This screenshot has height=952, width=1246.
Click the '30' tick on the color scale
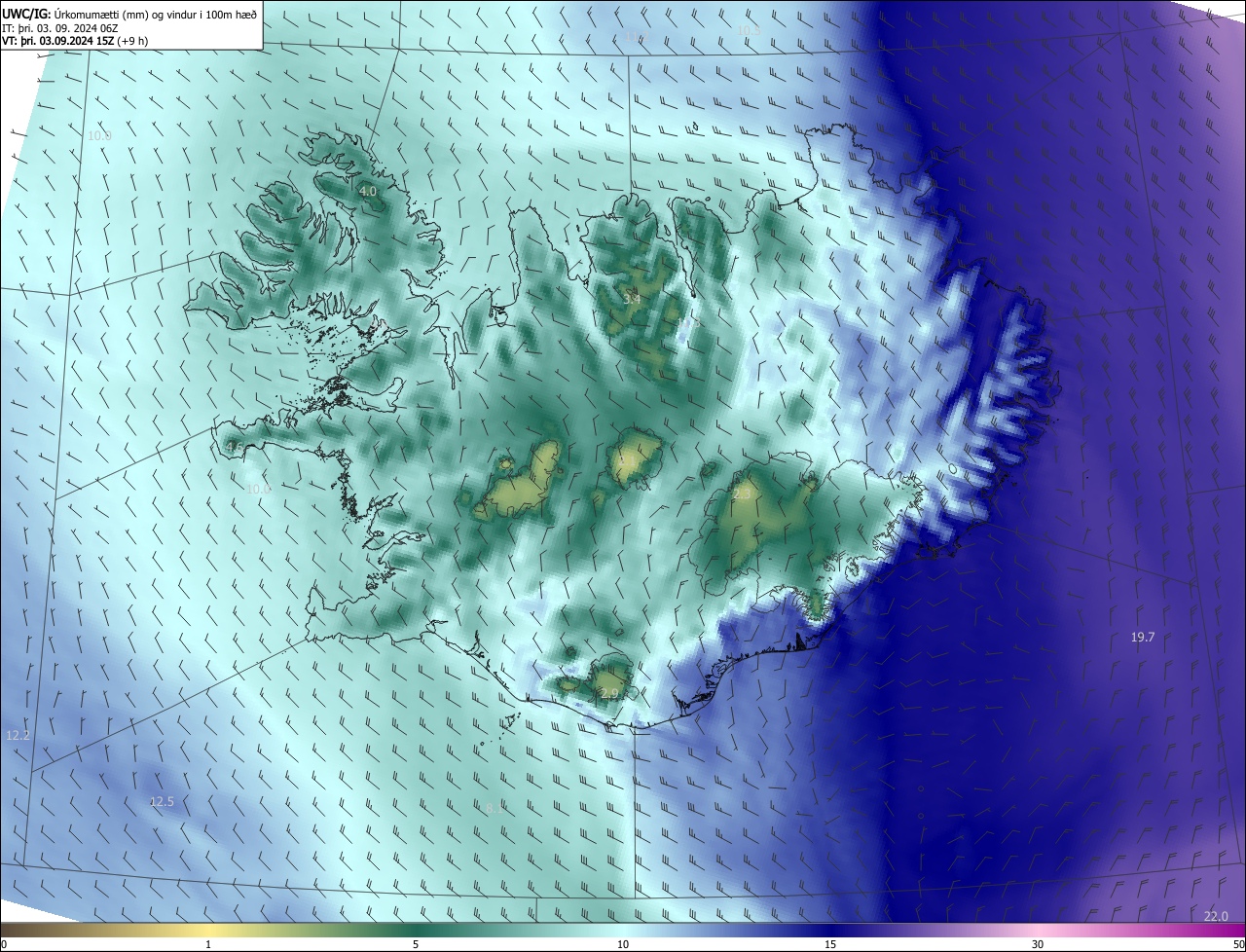click(1038, 944)
